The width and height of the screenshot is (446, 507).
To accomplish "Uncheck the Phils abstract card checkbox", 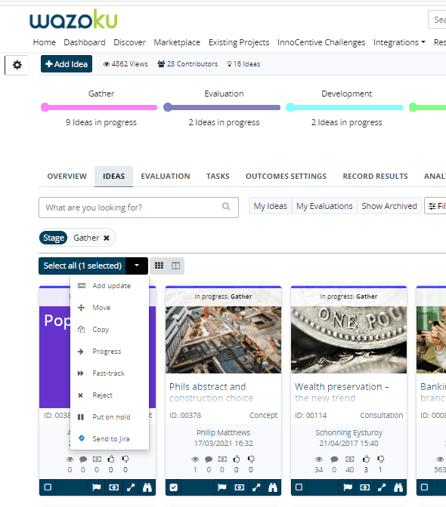I will [174, 487].
